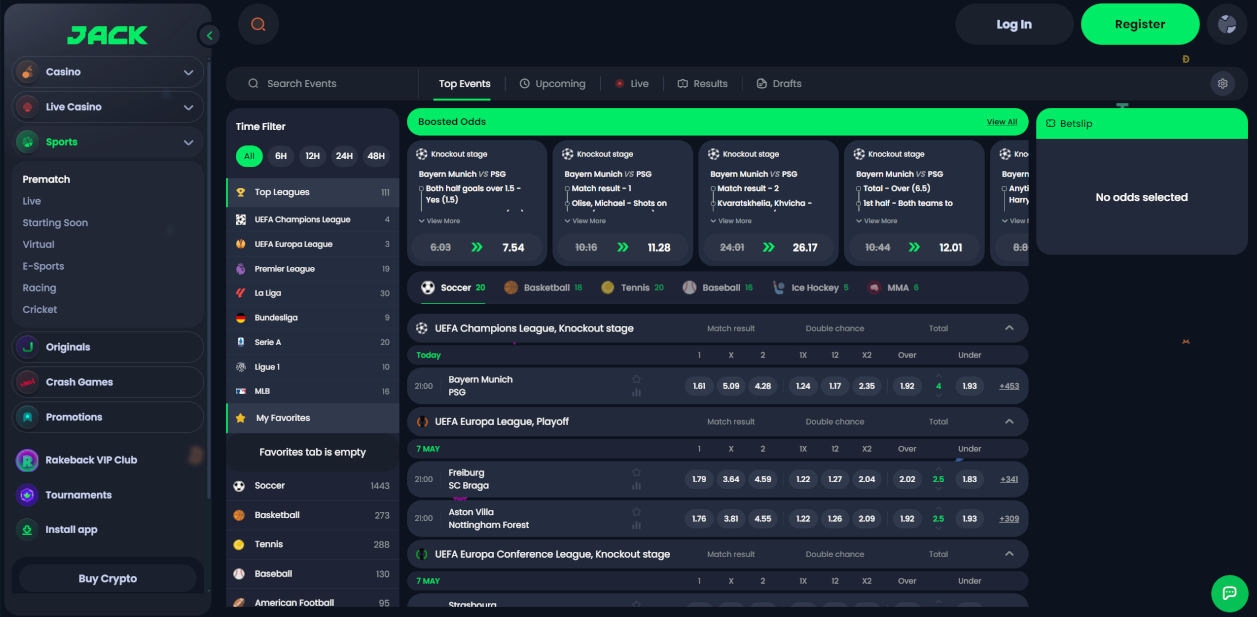Open E-Sports in Sports submenu

43,266
